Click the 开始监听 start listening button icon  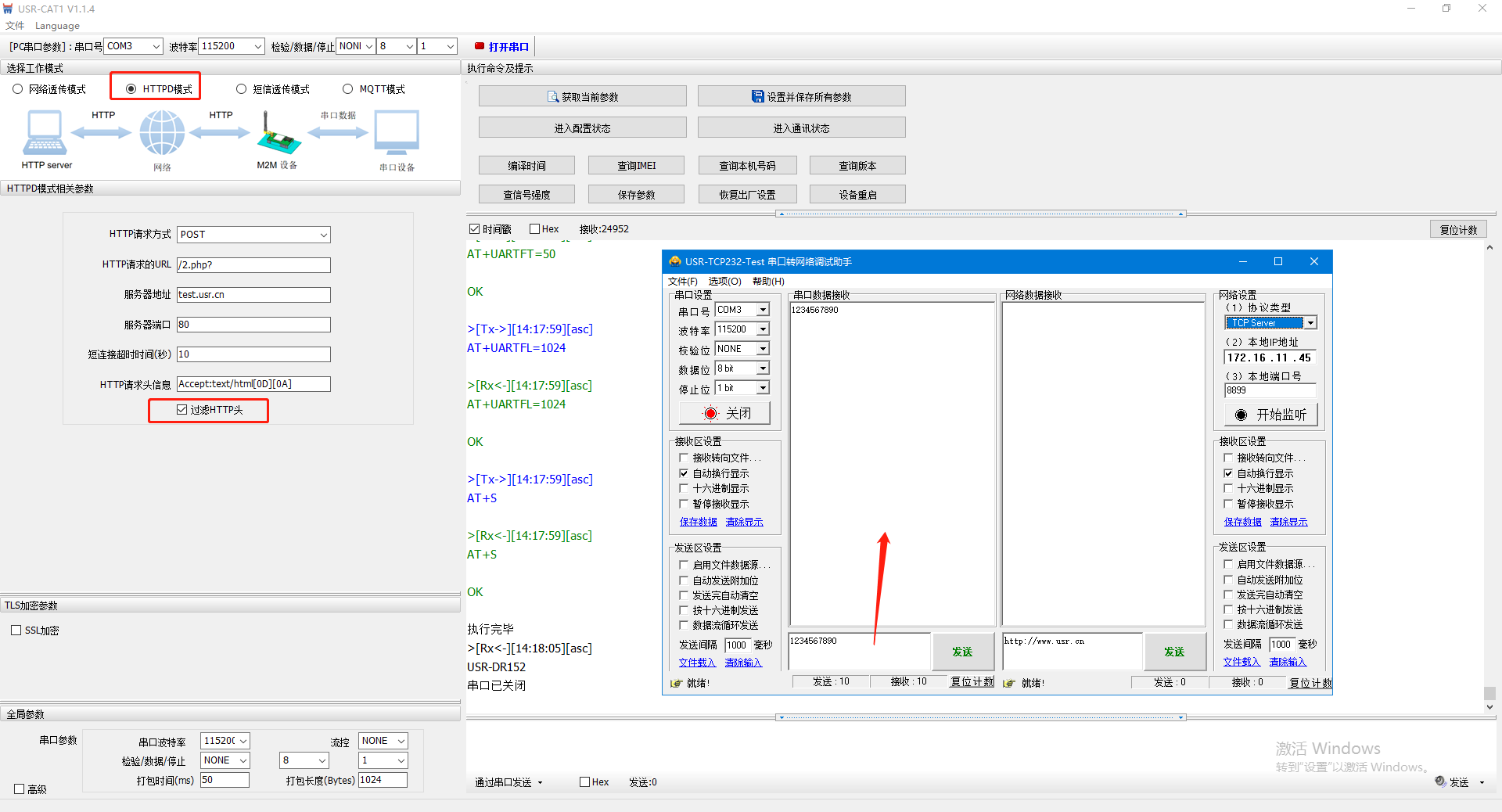[x=1241, y=415]
